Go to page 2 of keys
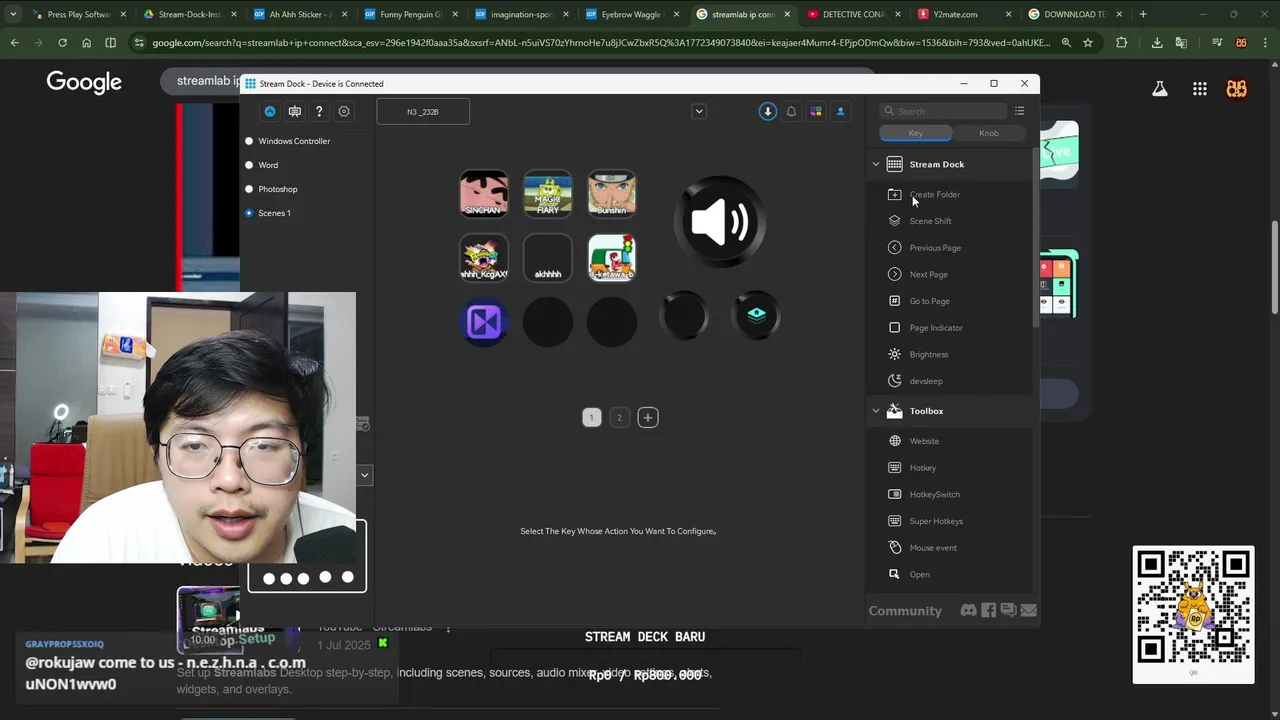 [x=619, y=417]
